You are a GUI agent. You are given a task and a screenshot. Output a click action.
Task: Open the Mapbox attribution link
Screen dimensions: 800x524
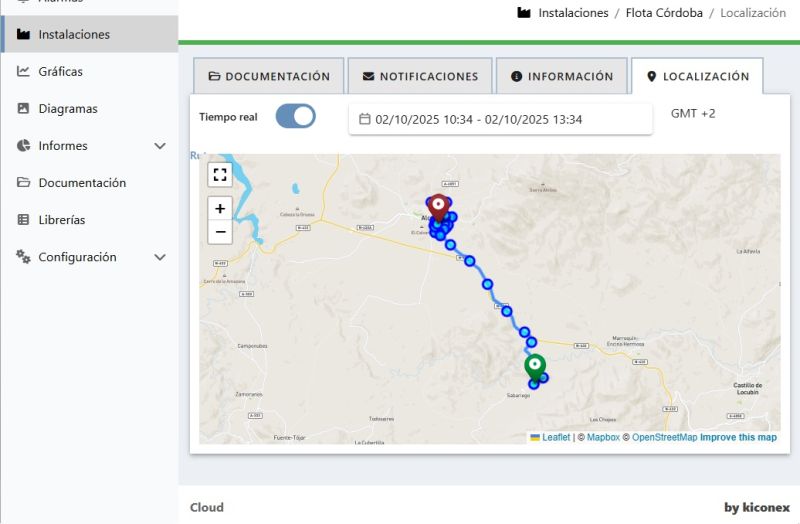pos(603,437)
